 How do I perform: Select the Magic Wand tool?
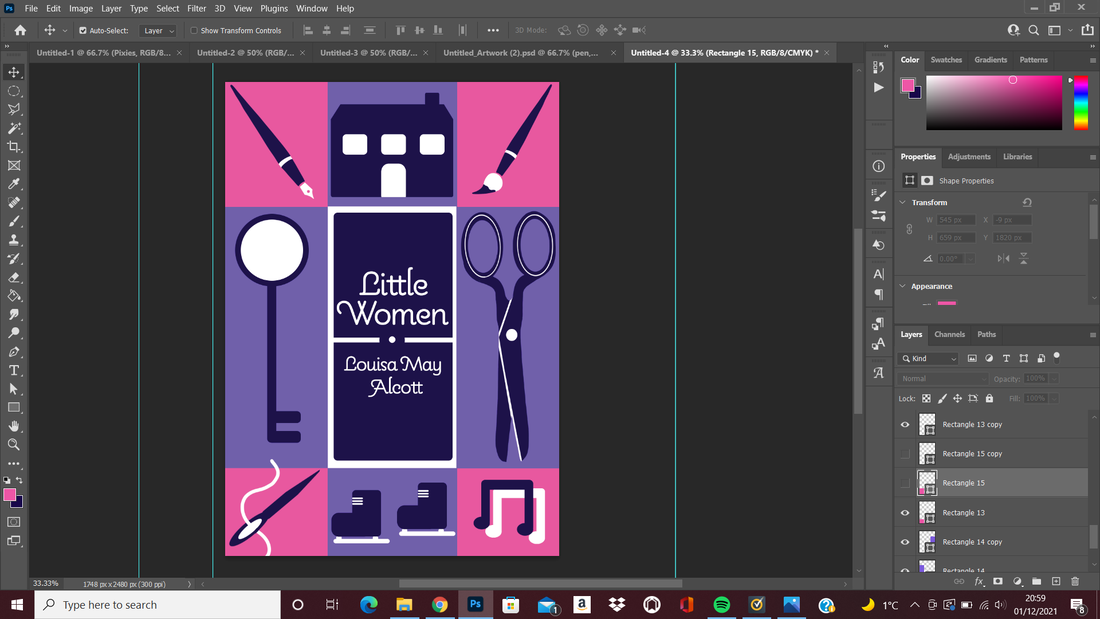(14, 128)
